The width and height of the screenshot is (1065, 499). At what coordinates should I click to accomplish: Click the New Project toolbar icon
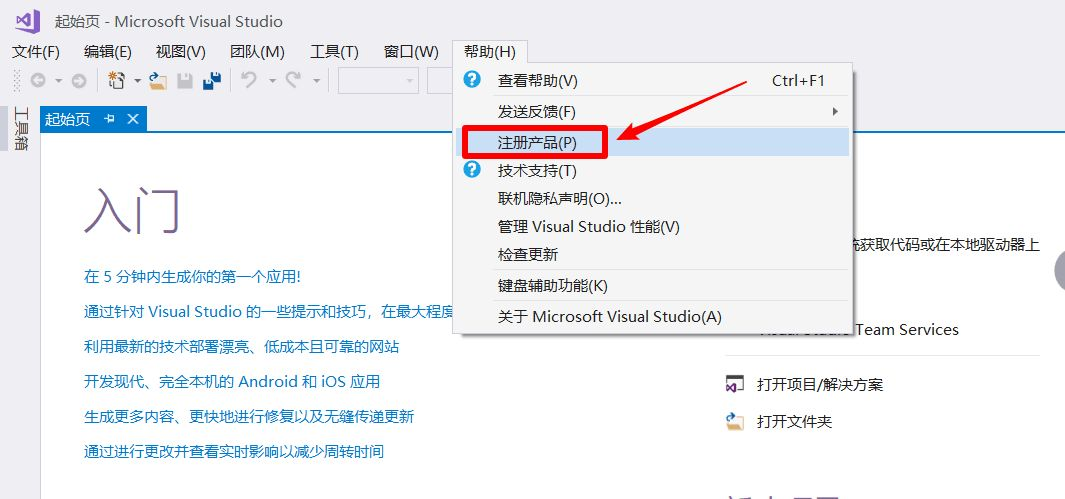pos(117,81)
